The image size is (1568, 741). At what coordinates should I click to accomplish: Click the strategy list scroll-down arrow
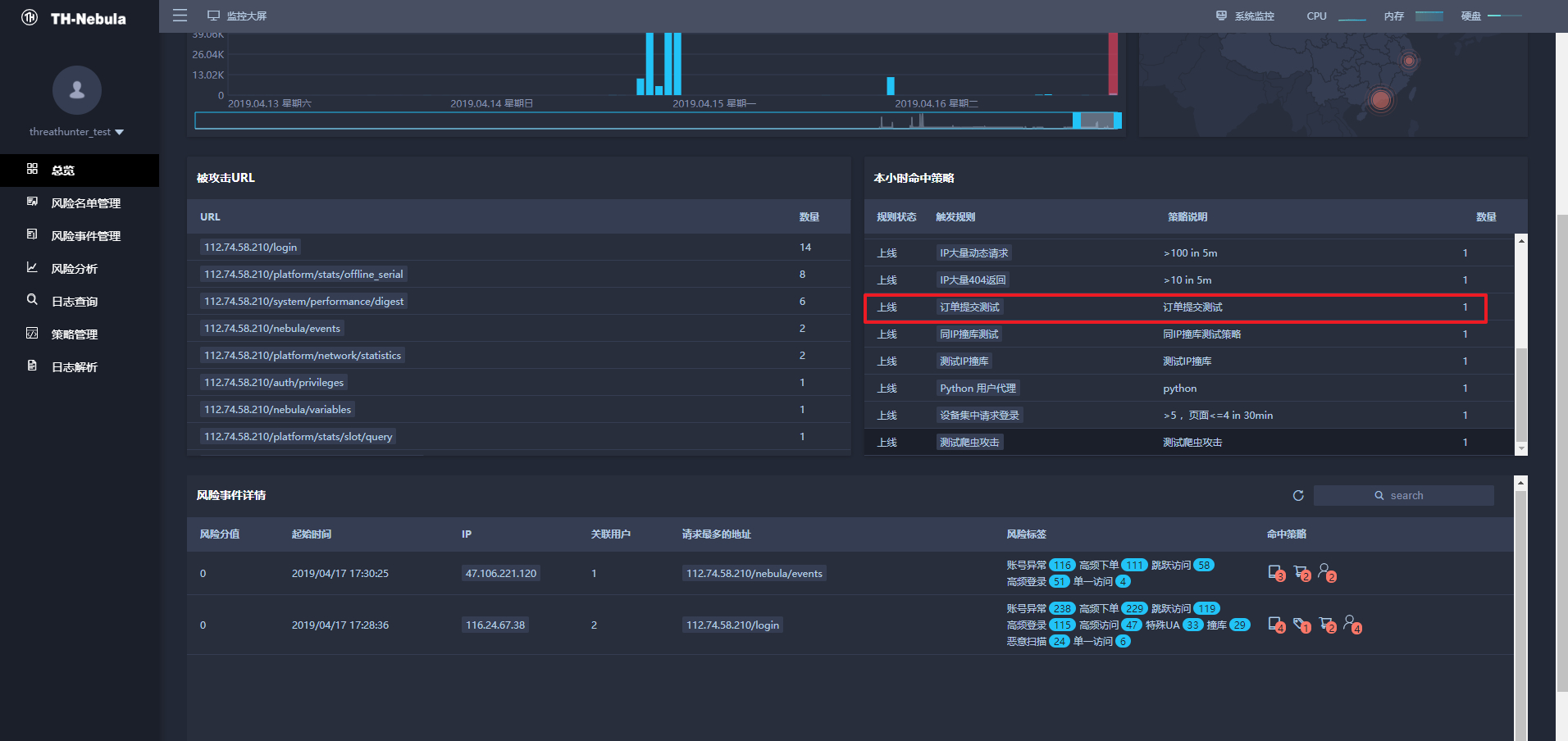(1521, 448)
